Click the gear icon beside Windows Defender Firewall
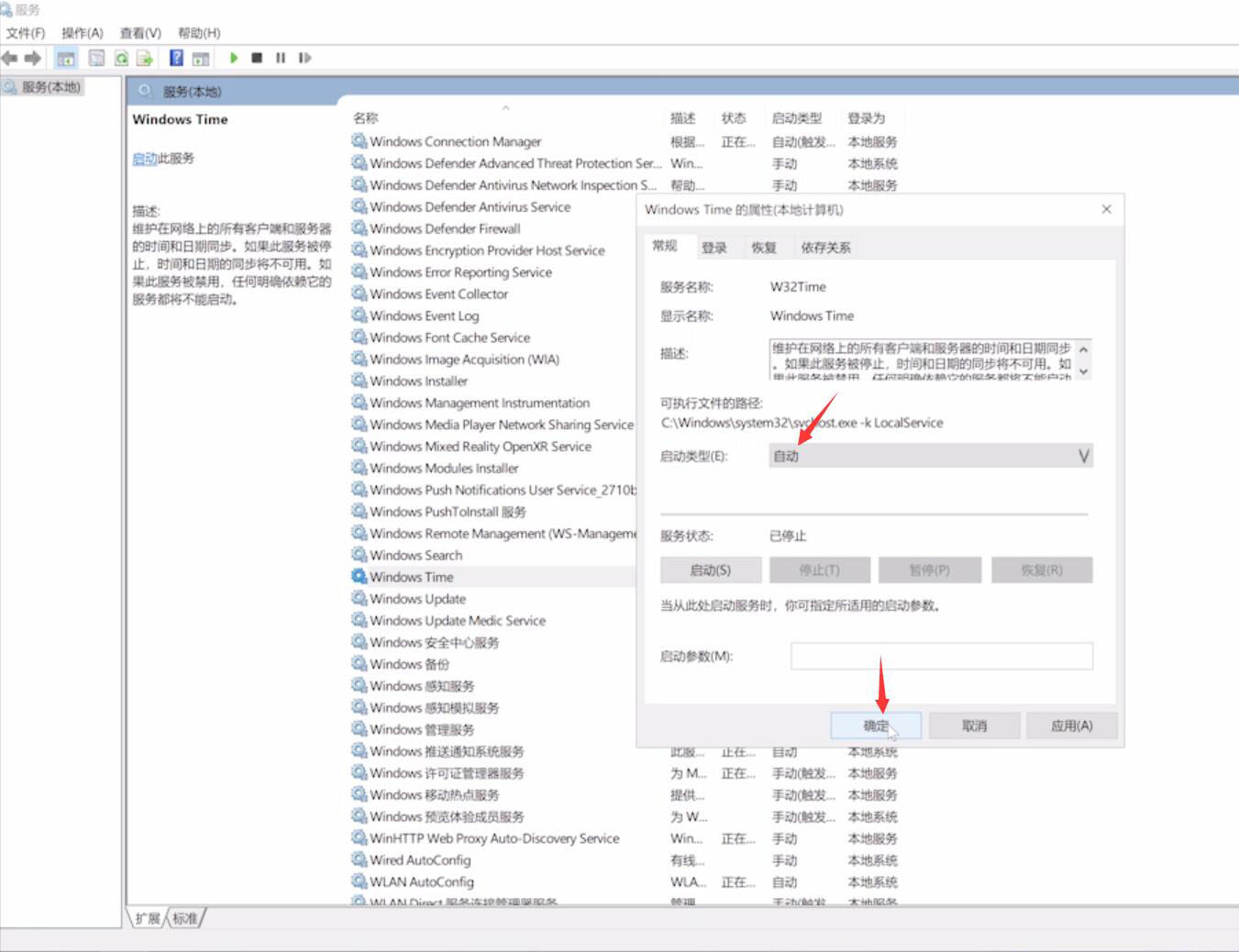 coord(360,228)
